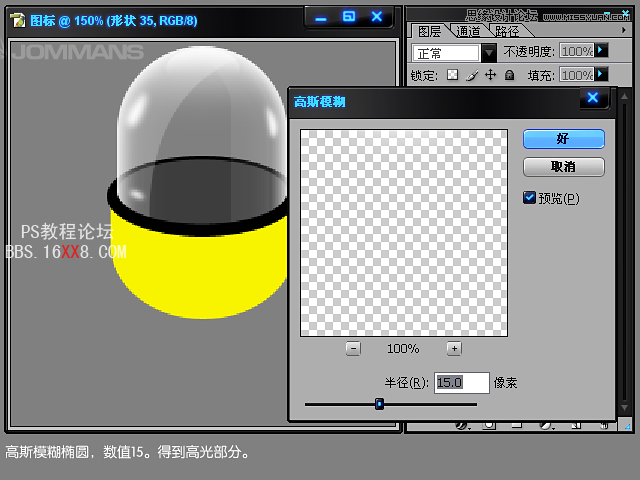Click delete layer trash icon
The height and width of the screenshot is (480, 640).
point(605,425)
